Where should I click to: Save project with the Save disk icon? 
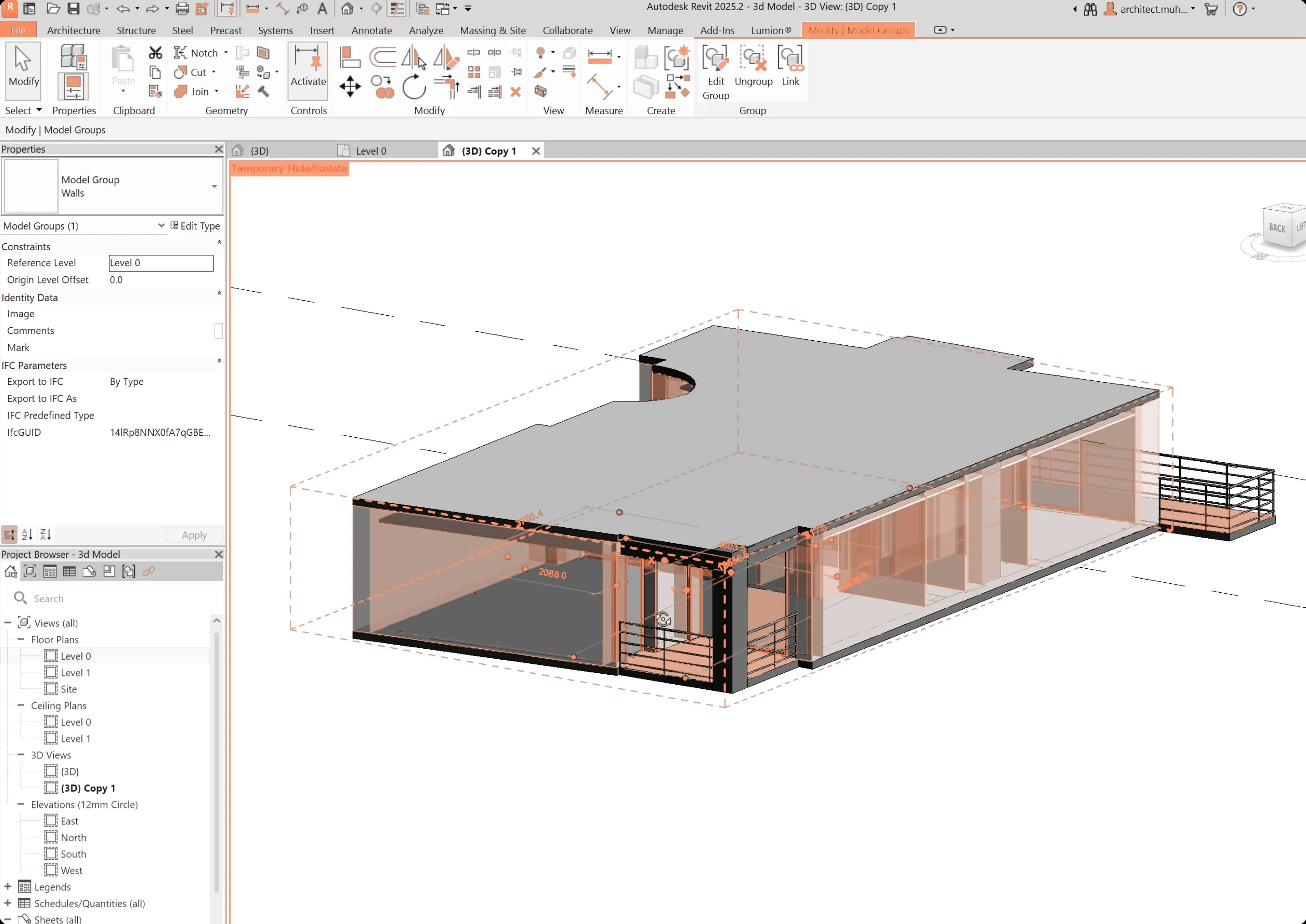pyautogui.click(x=73, y=9)
